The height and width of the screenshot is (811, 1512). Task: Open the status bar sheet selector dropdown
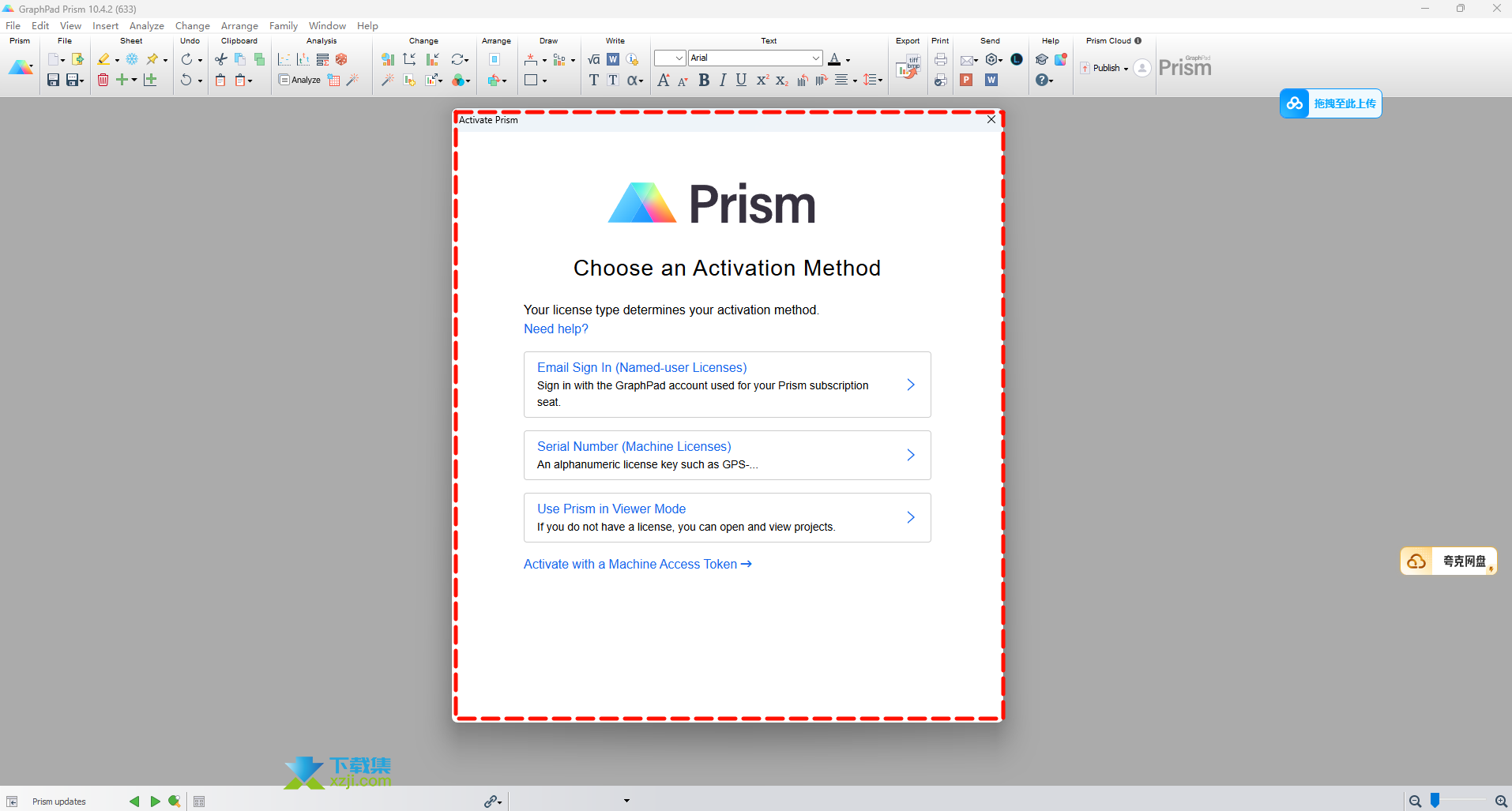click(x=626, y=801)
